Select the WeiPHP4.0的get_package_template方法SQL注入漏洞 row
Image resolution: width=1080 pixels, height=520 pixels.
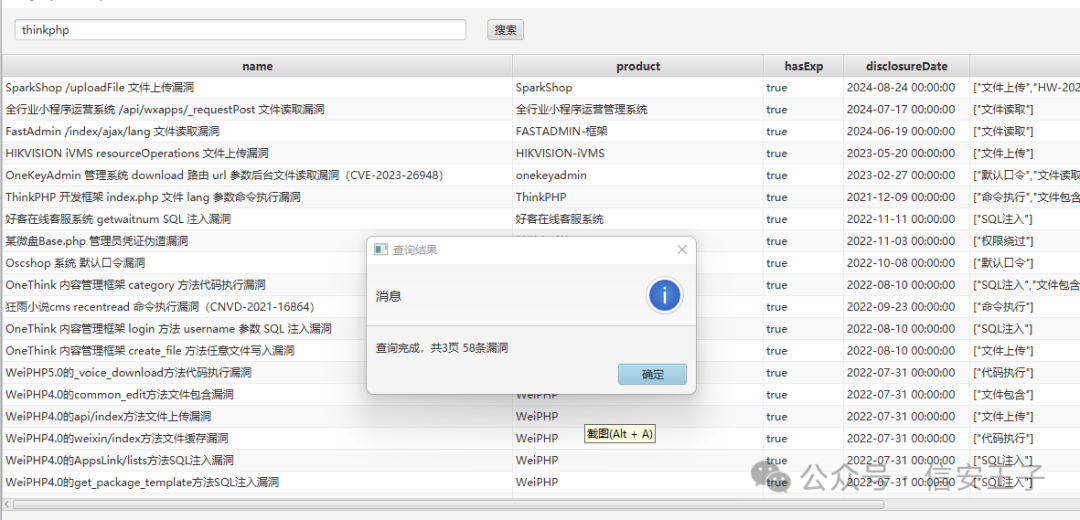tap(541, 483)
